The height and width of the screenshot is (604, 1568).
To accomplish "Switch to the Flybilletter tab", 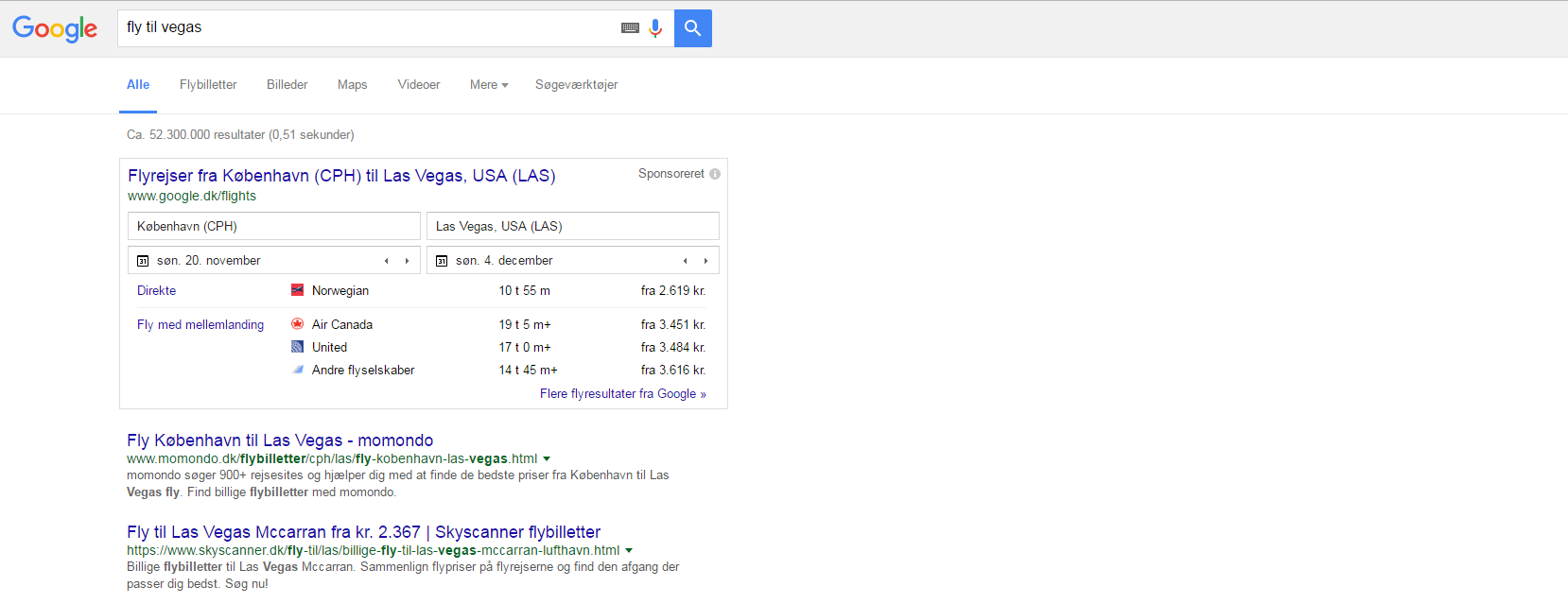I will (208, 85).
